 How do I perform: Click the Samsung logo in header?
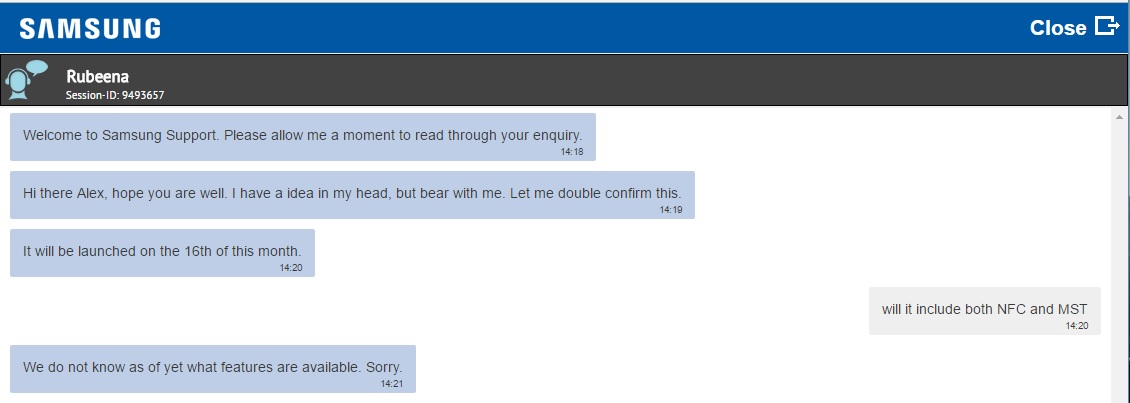(90, 28)
